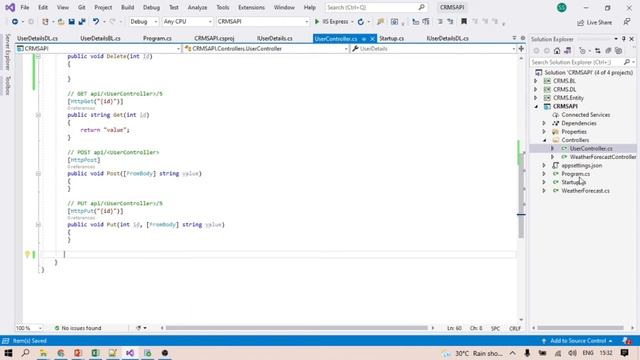Open the 100 % zoom level dropdown
The height and width of the screenshot is (360, 640).
click(x=29, y=328)
